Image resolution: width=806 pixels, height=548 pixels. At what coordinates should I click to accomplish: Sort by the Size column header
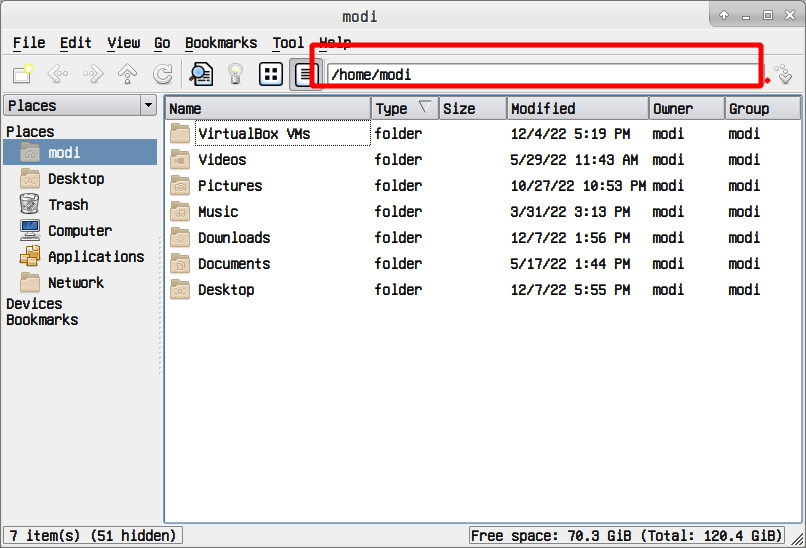tap(472, 108)
